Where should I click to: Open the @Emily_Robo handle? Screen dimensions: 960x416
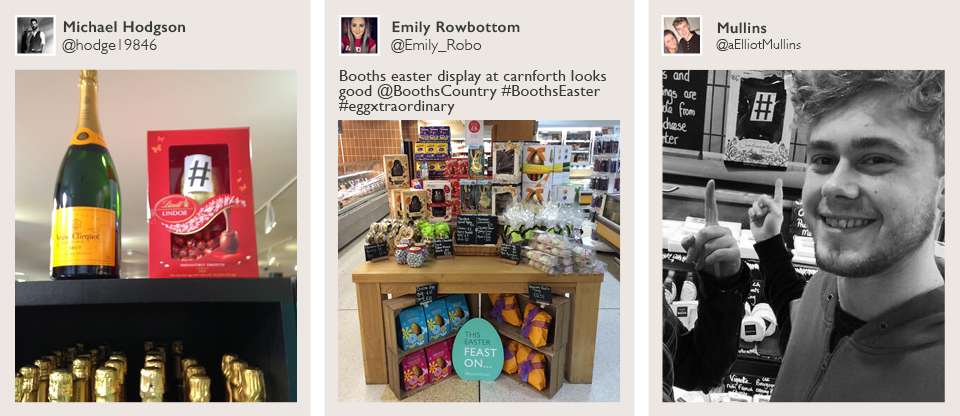pos(436,46)
